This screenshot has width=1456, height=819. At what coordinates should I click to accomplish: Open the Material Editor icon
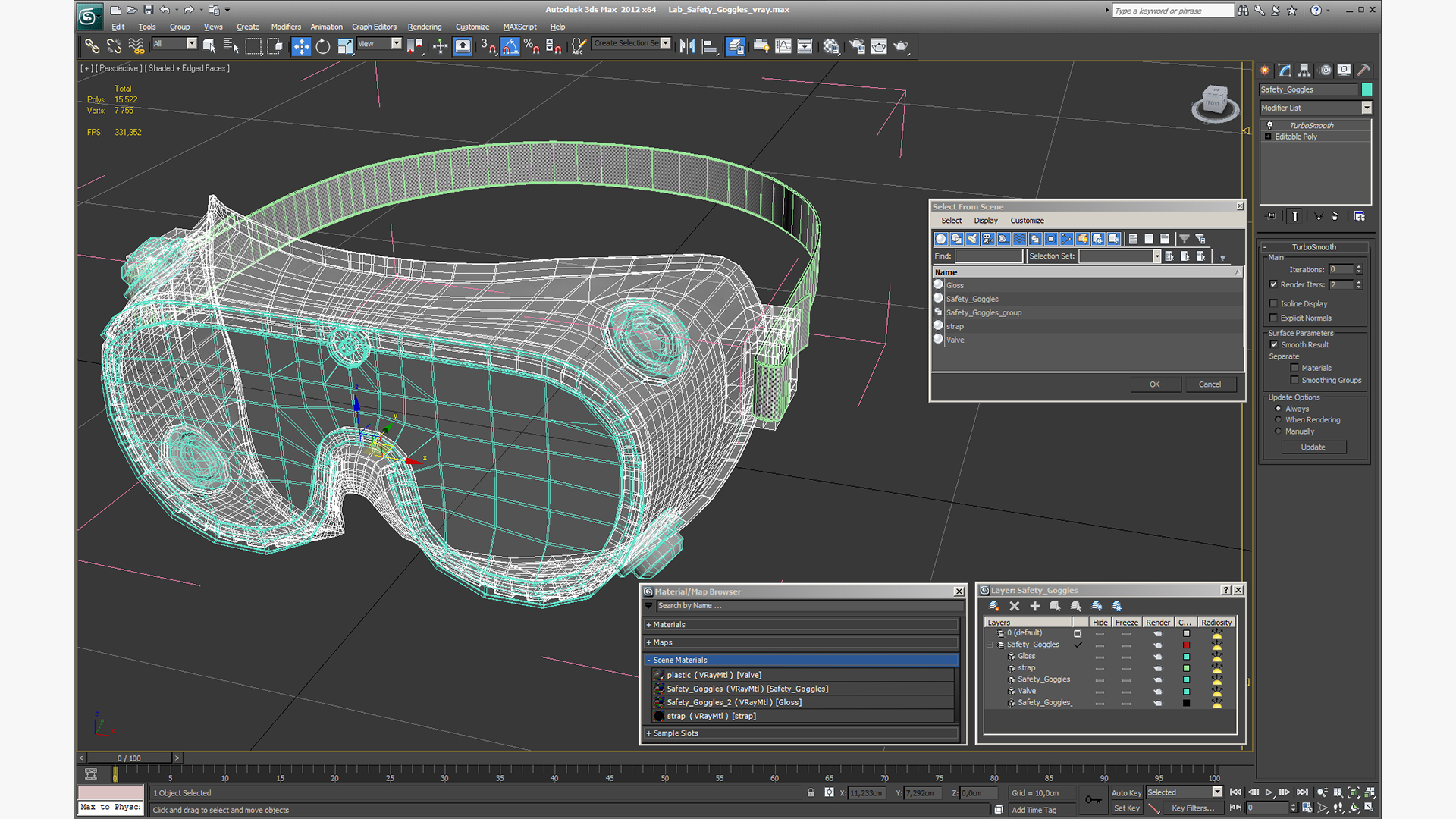831,46
